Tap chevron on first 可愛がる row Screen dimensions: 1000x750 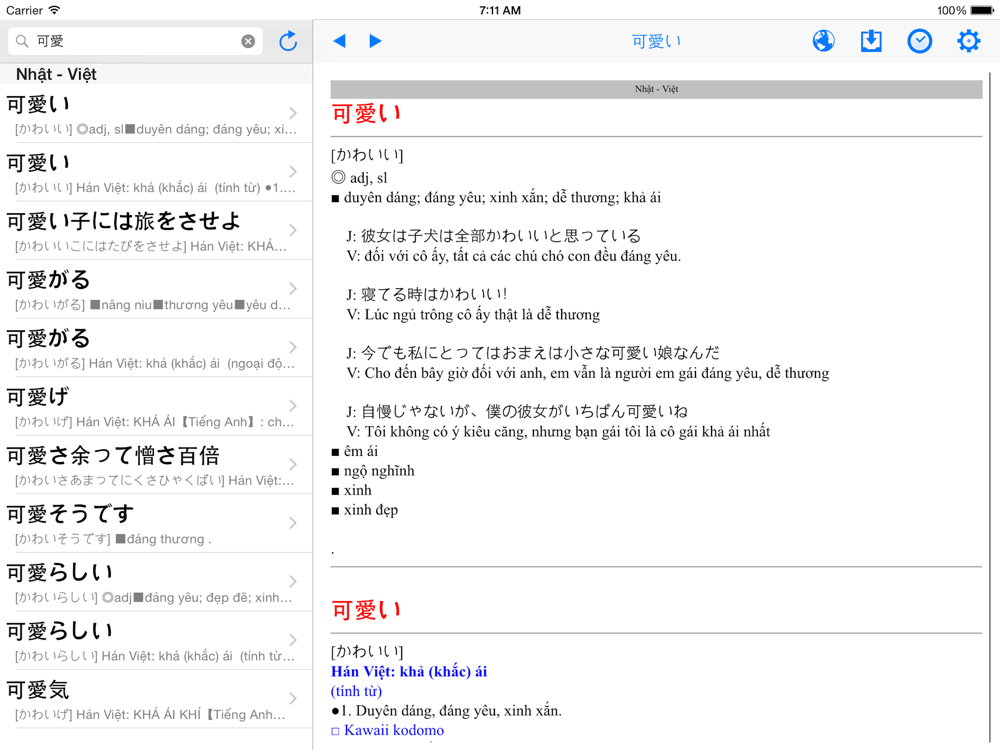[x=293, y=289]
